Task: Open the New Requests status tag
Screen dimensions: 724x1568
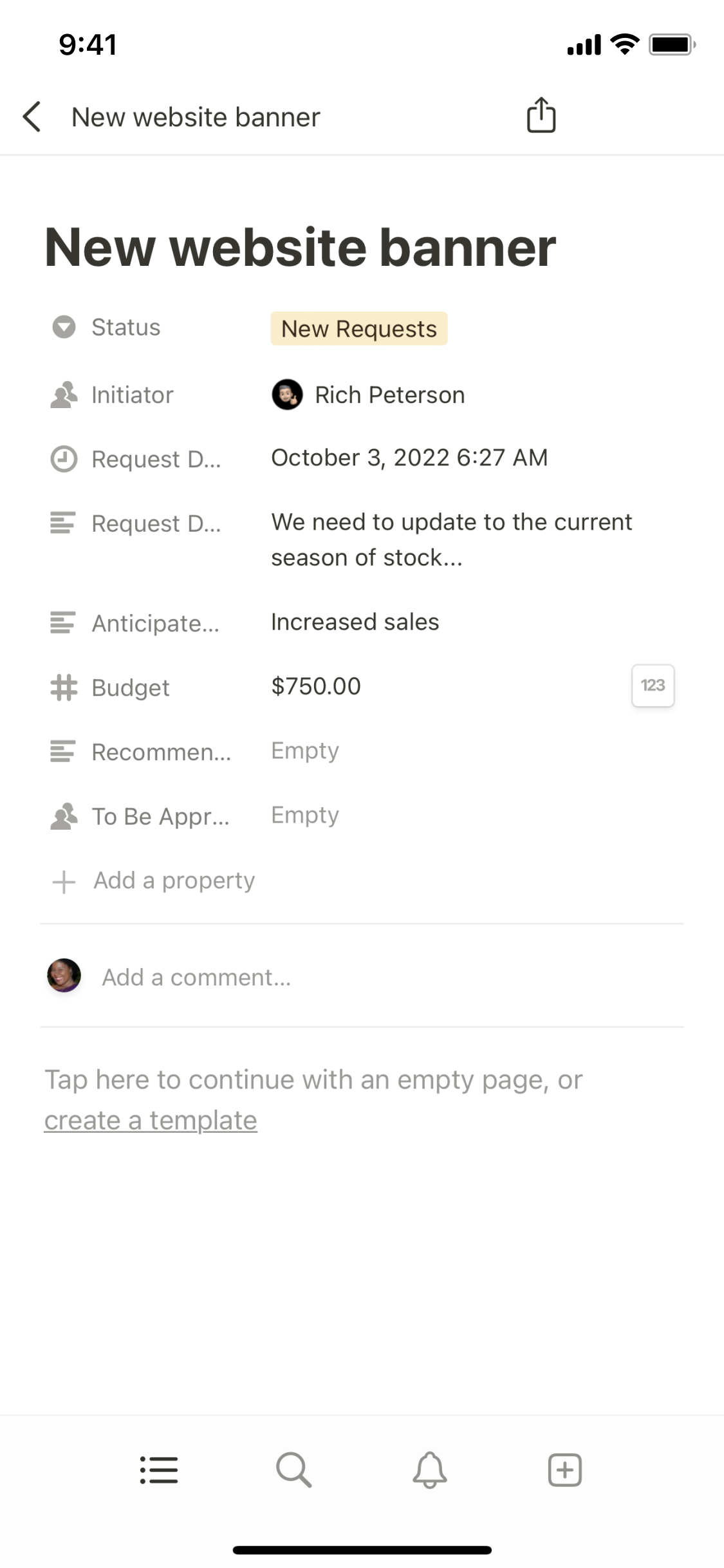Action: pos(358,329)
